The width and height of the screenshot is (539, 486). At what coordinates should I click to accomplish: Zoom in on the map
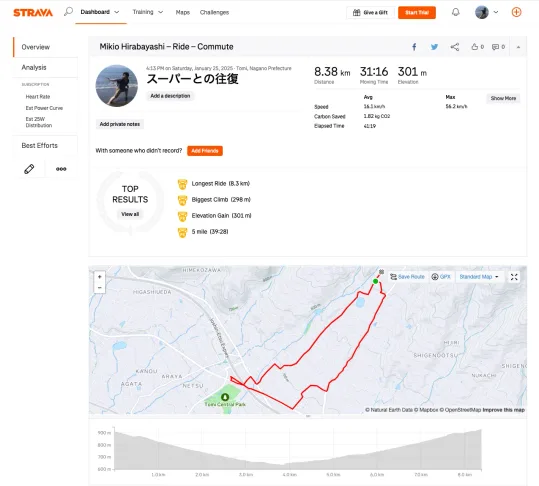pyautogui.click(x=100, y=277)
